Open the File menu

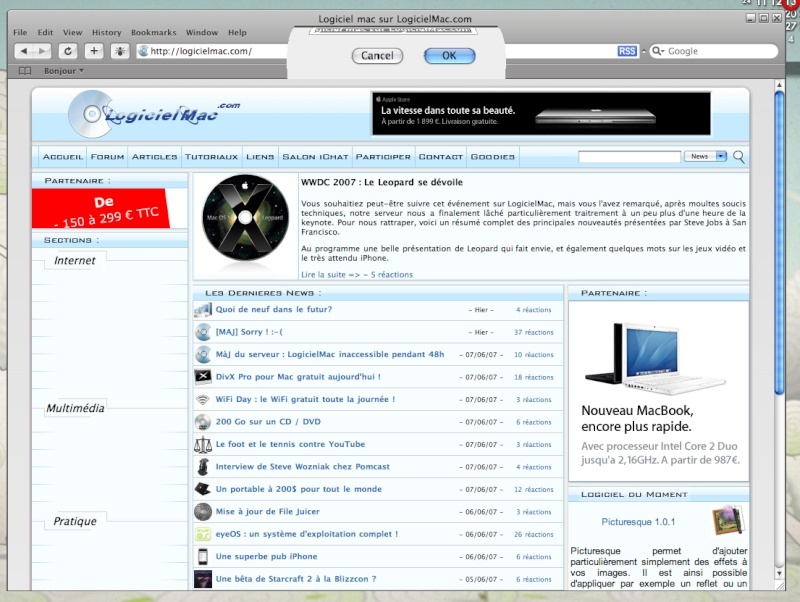coord(20,32)
